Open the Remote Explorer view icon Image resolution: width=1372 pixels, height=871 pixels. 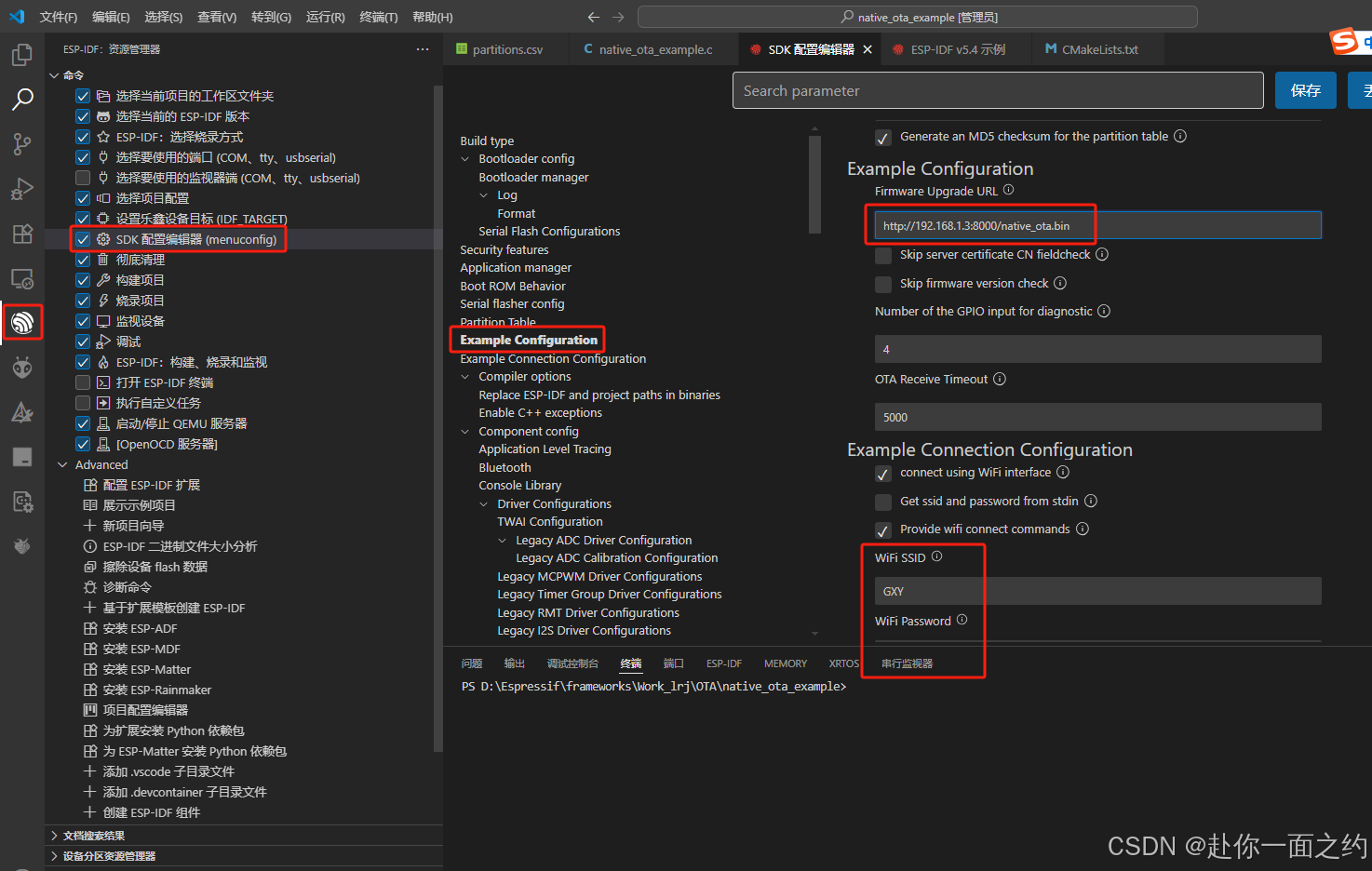22,278
